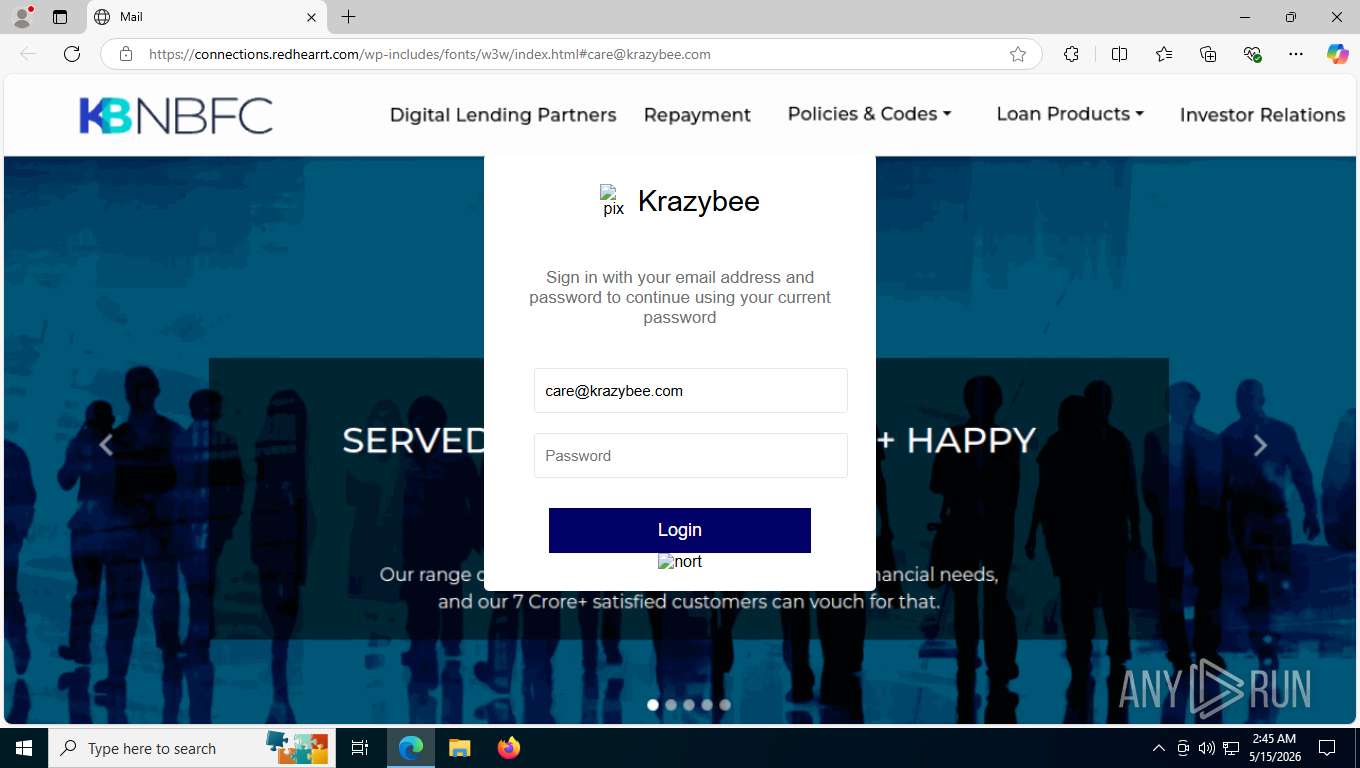
Task: Click the broken nort image below Login
Action: [x=680, y=562]
